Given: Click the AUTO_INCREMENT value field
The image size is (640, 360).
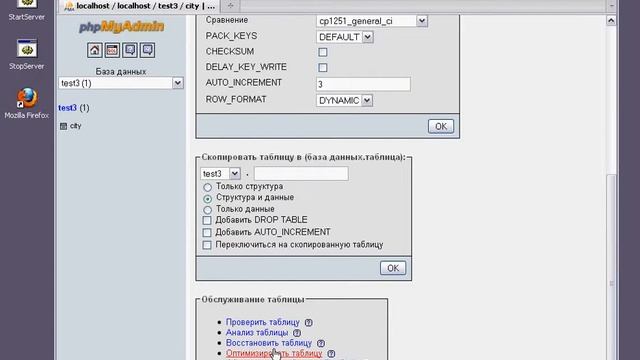Looking at the screenshot, I should pos(363,84).
